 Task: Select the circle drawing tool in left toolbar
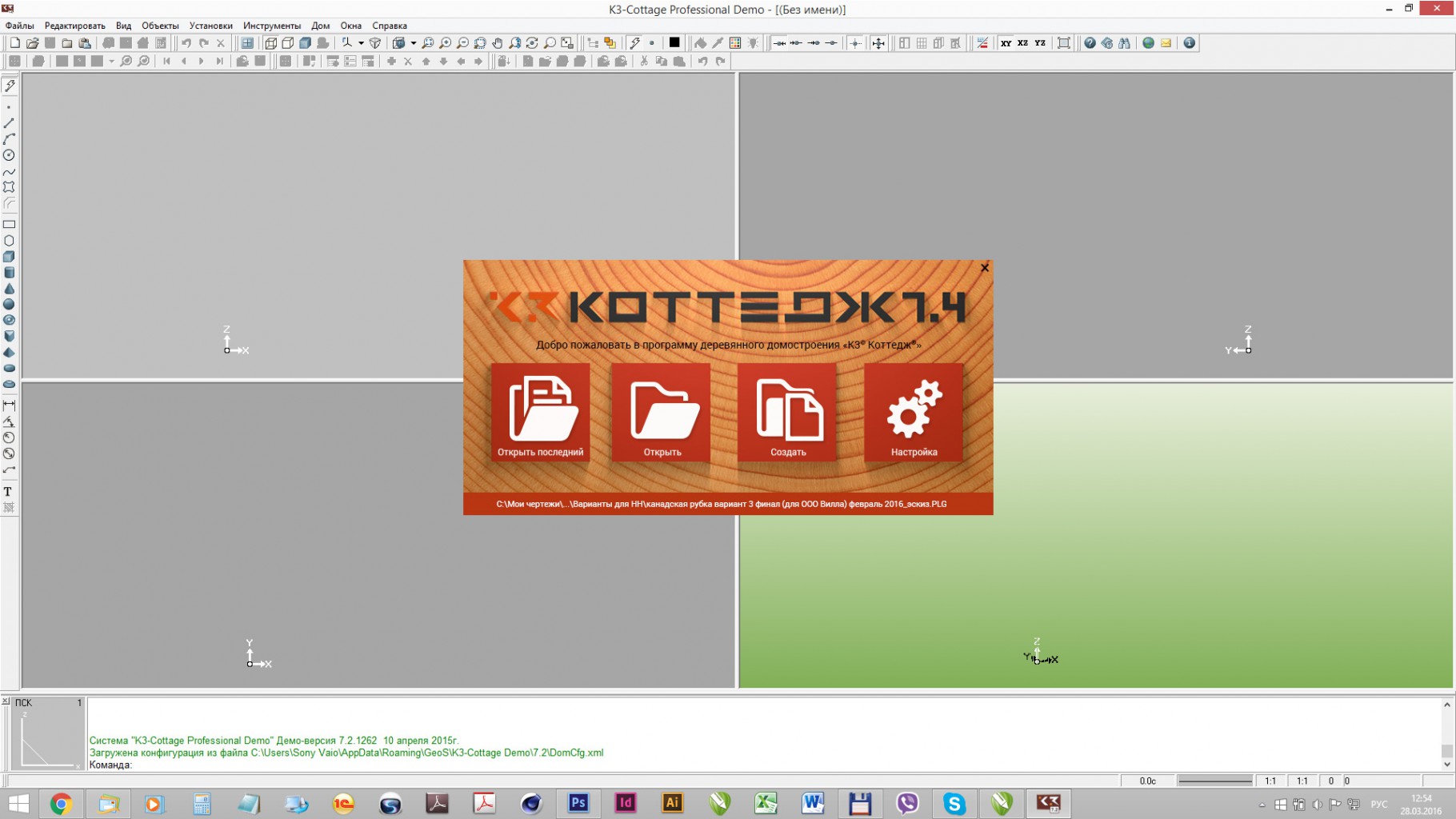9,155
